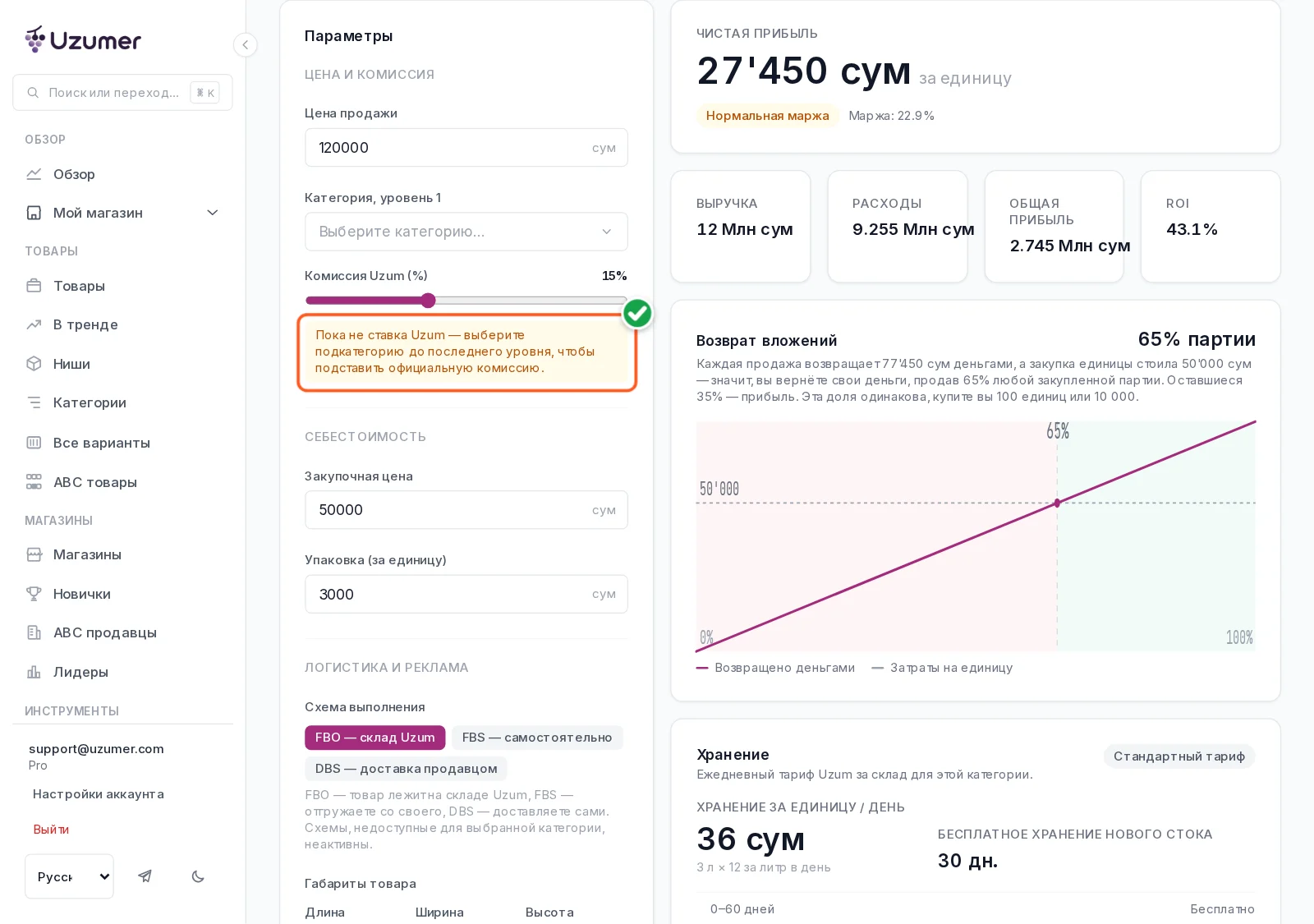Adjust Комиссия Uzum slider handle

pyautogui.click(x=428, y=301)
